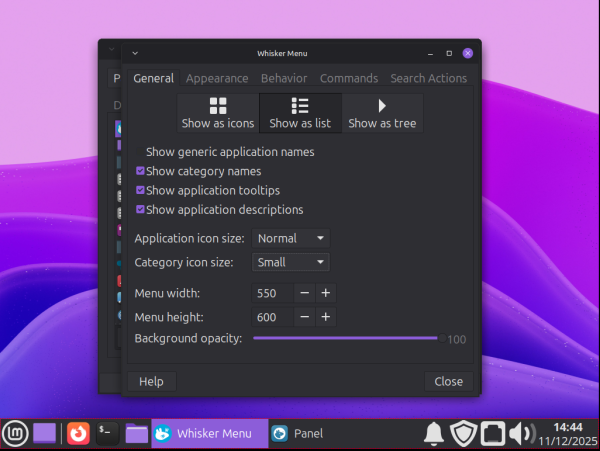Click the volume speaker icon
Screen dimensions: 600x451
point(522,434)
